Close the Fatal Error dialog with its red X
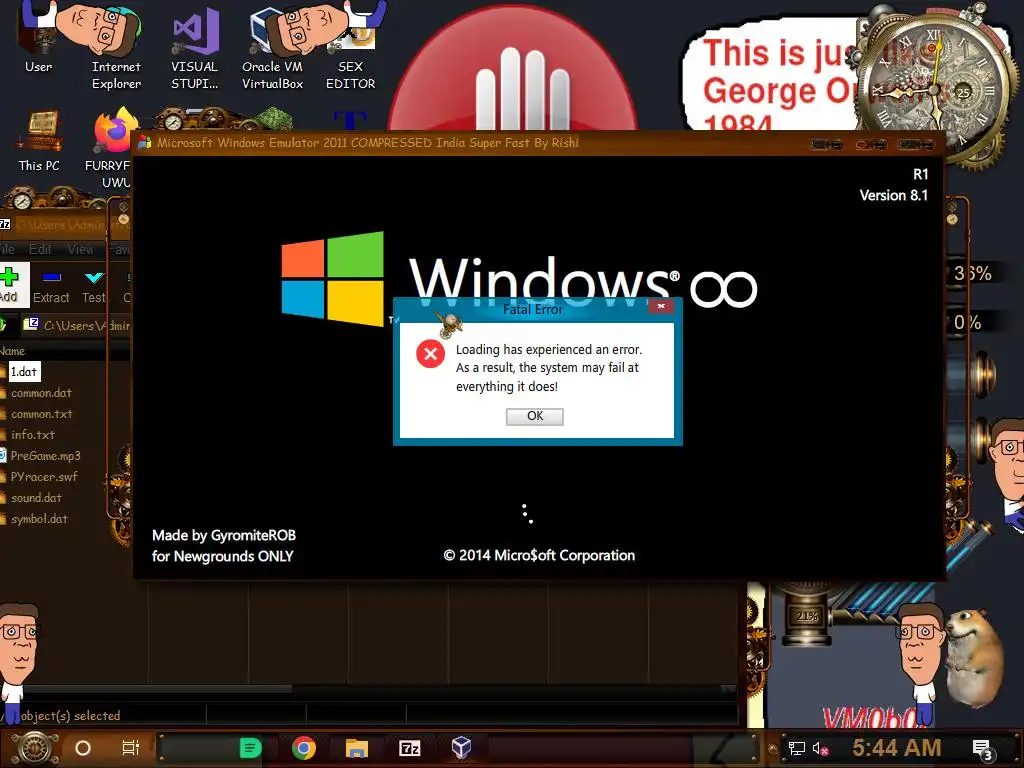Image resolution: width=1024 pixels, height=768 pixels. pyautogui.click(x=661, y=306)
